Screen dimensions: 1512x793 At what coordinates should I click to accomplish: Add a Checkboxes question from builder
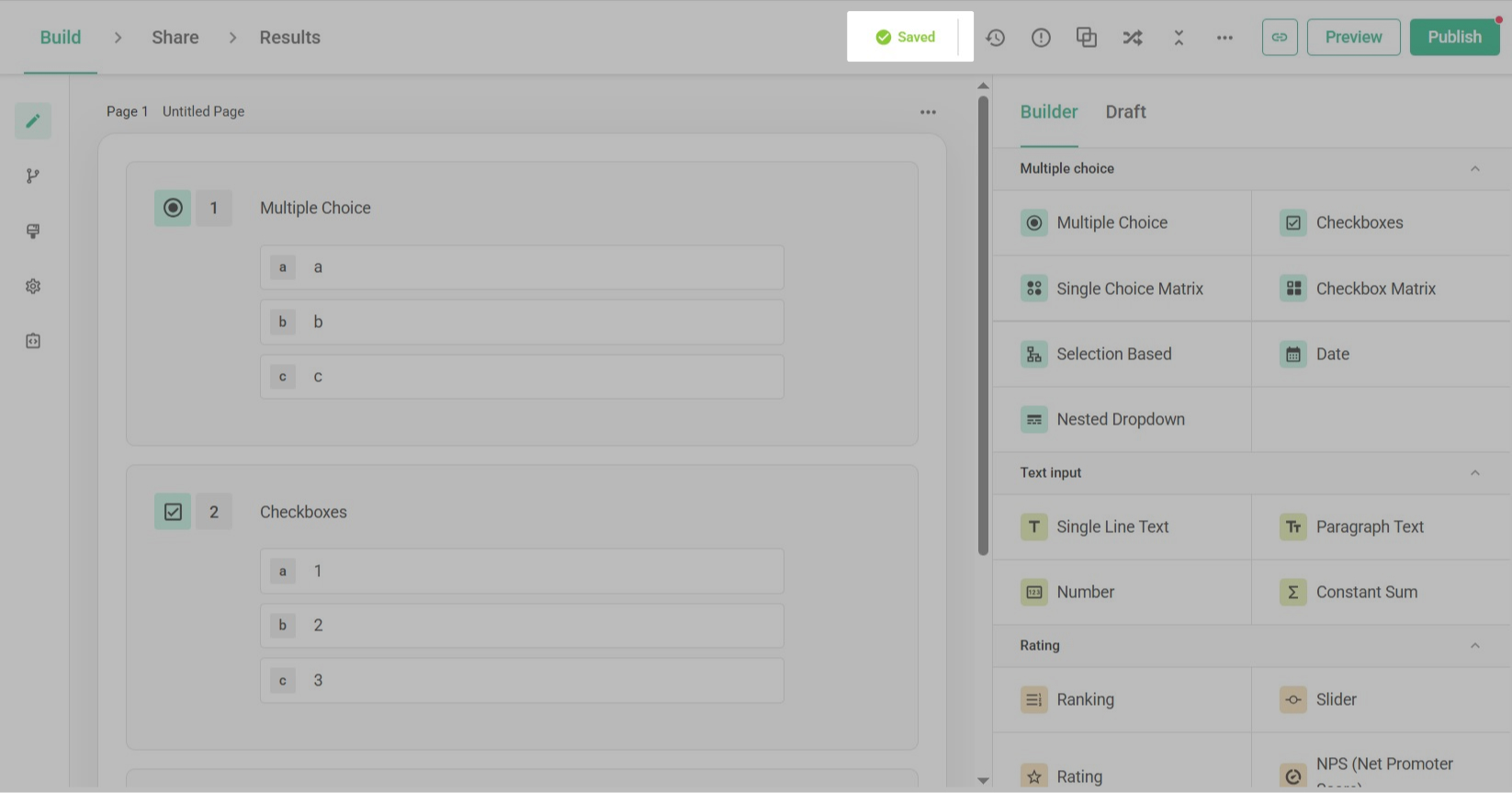(1359, 223)
